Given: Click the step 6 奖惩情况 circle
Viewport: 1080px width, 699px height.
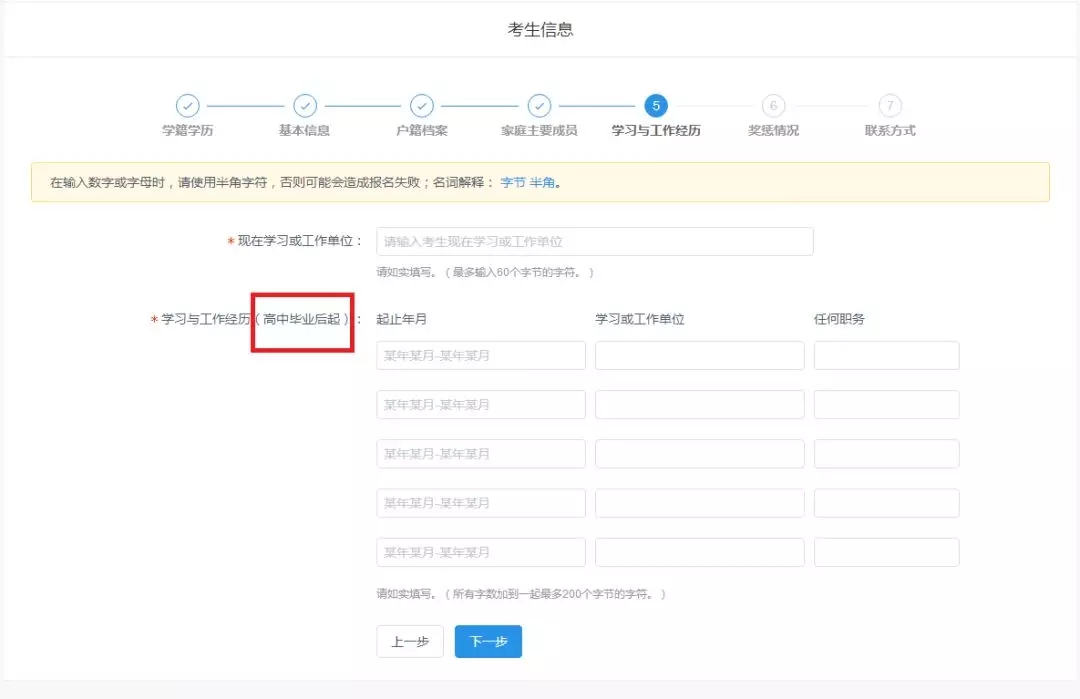Looking at the screenshot, I should click(773, 106).
